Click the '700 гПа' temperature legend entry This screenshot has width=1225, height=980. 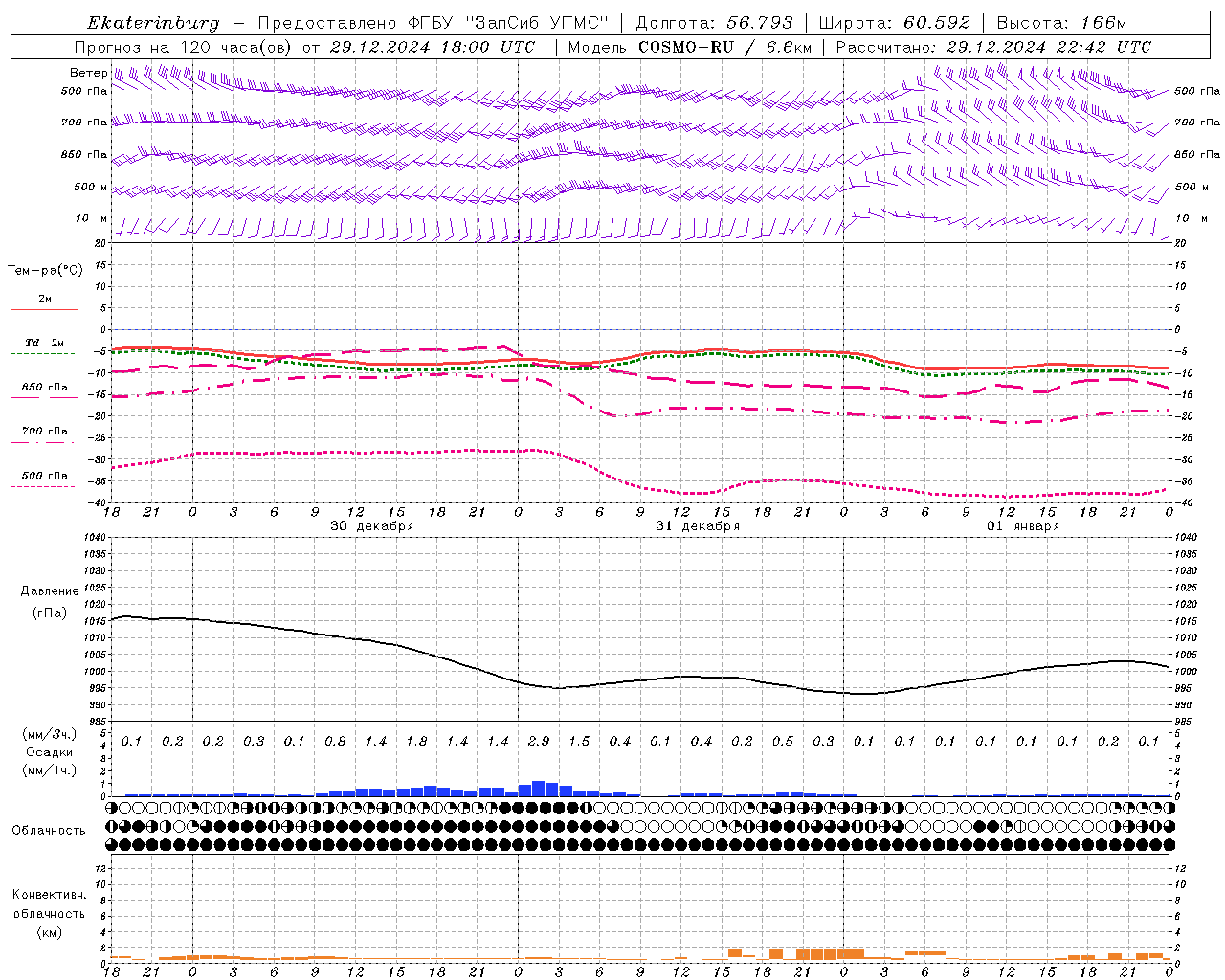click(45, 432)
